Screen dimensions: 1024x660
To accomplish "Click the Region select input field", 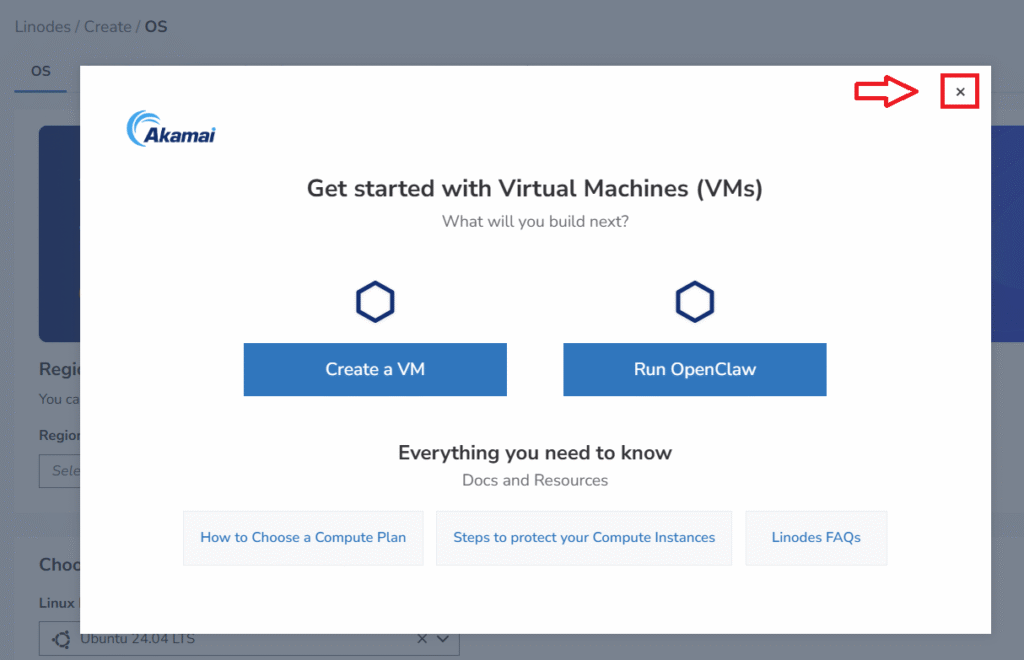I will pyautogui.click(x=59, y=471).
